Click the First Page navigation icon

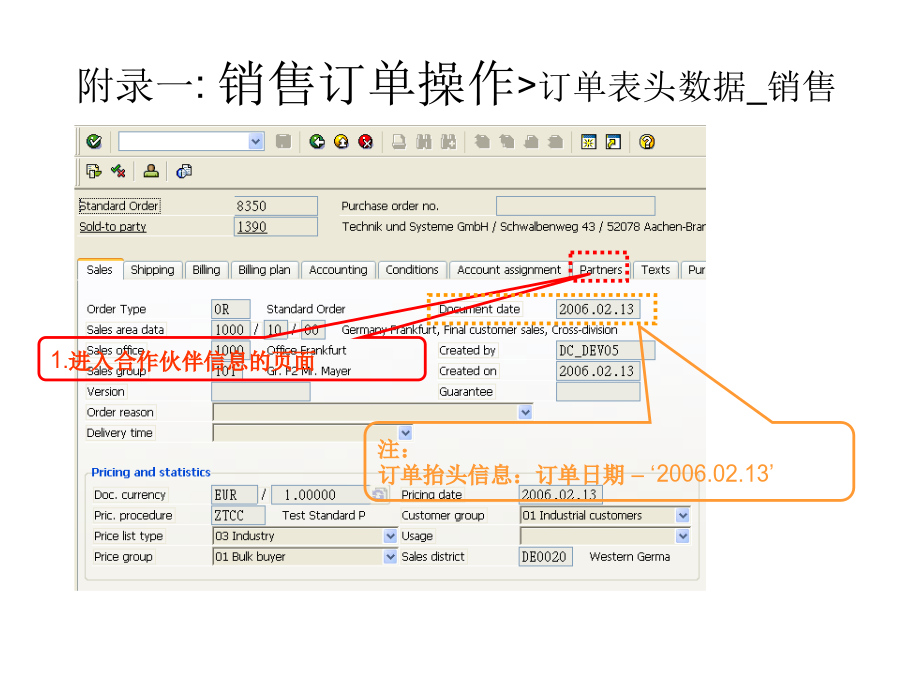point(482,141)
